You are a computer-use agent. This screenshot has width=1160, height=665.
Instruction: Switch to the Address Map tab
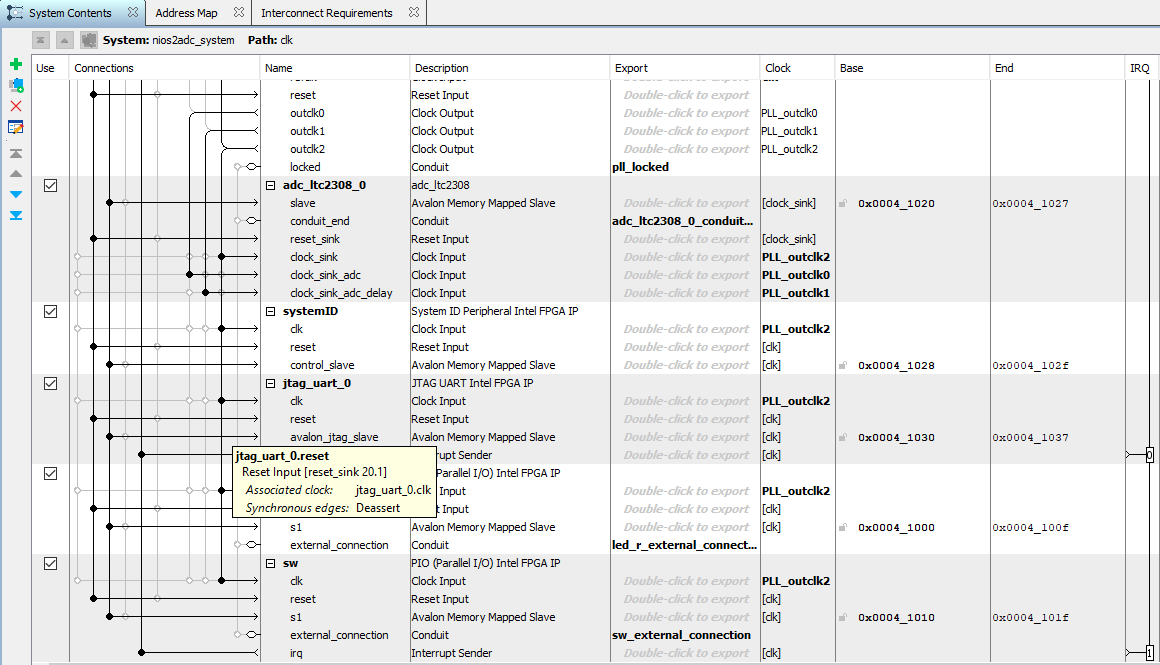(186, 13)
